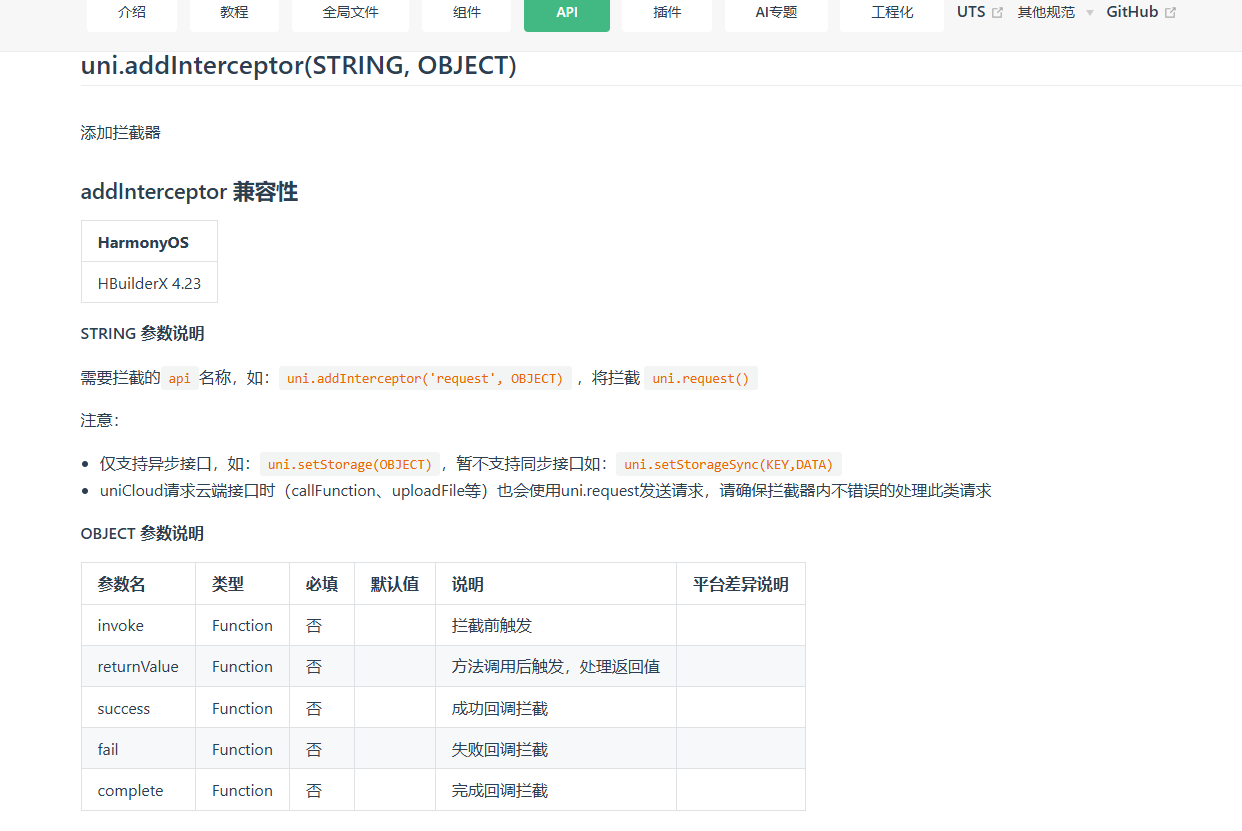
Task: Click the uni.addInterceptor('request', OBJECT) code snippet
Action: [x=425, y=379]
